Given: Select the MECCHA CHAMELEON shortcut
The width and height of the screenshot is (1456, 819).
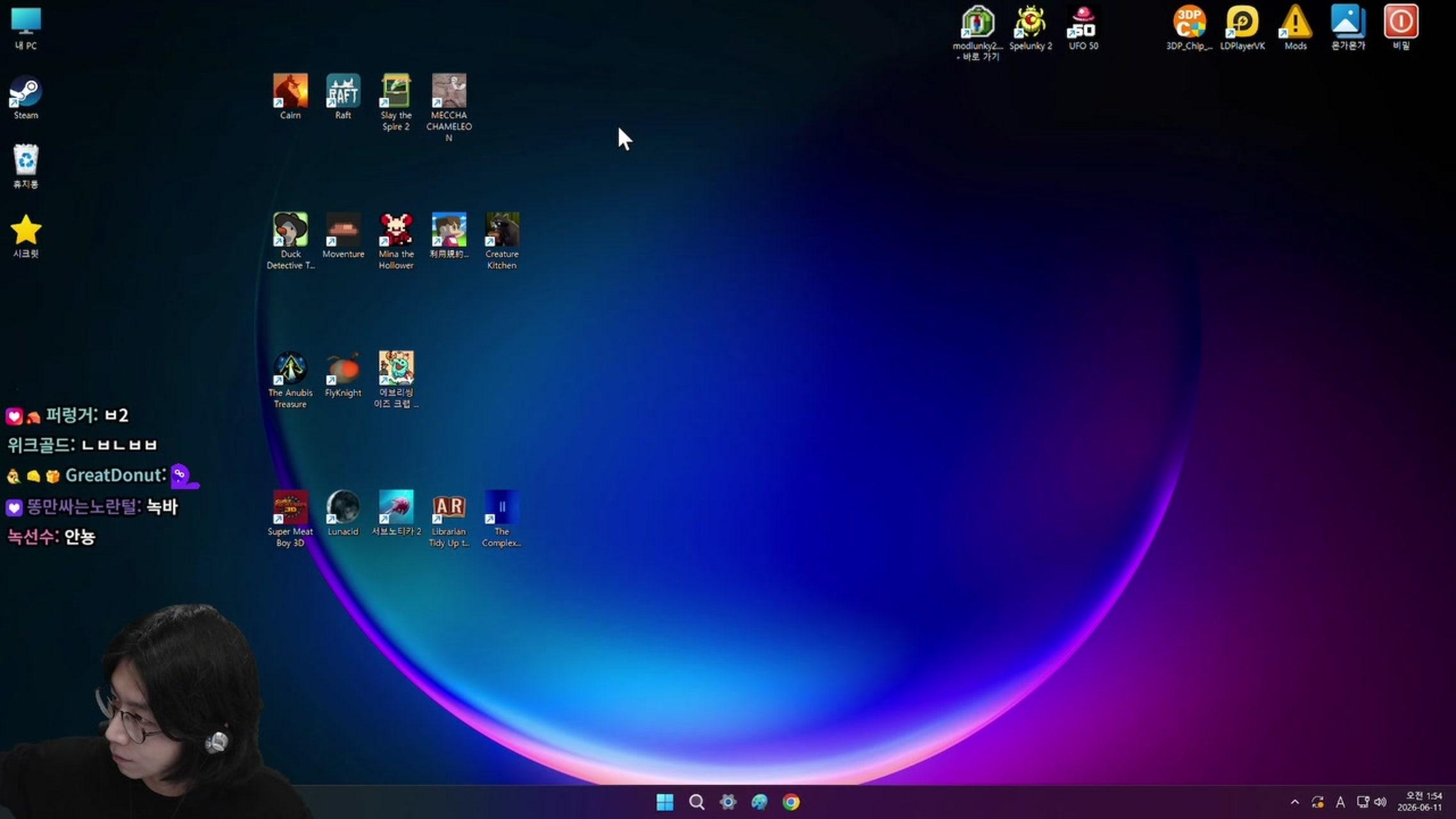Looking at the screenshot, I should tap(449, 107).
